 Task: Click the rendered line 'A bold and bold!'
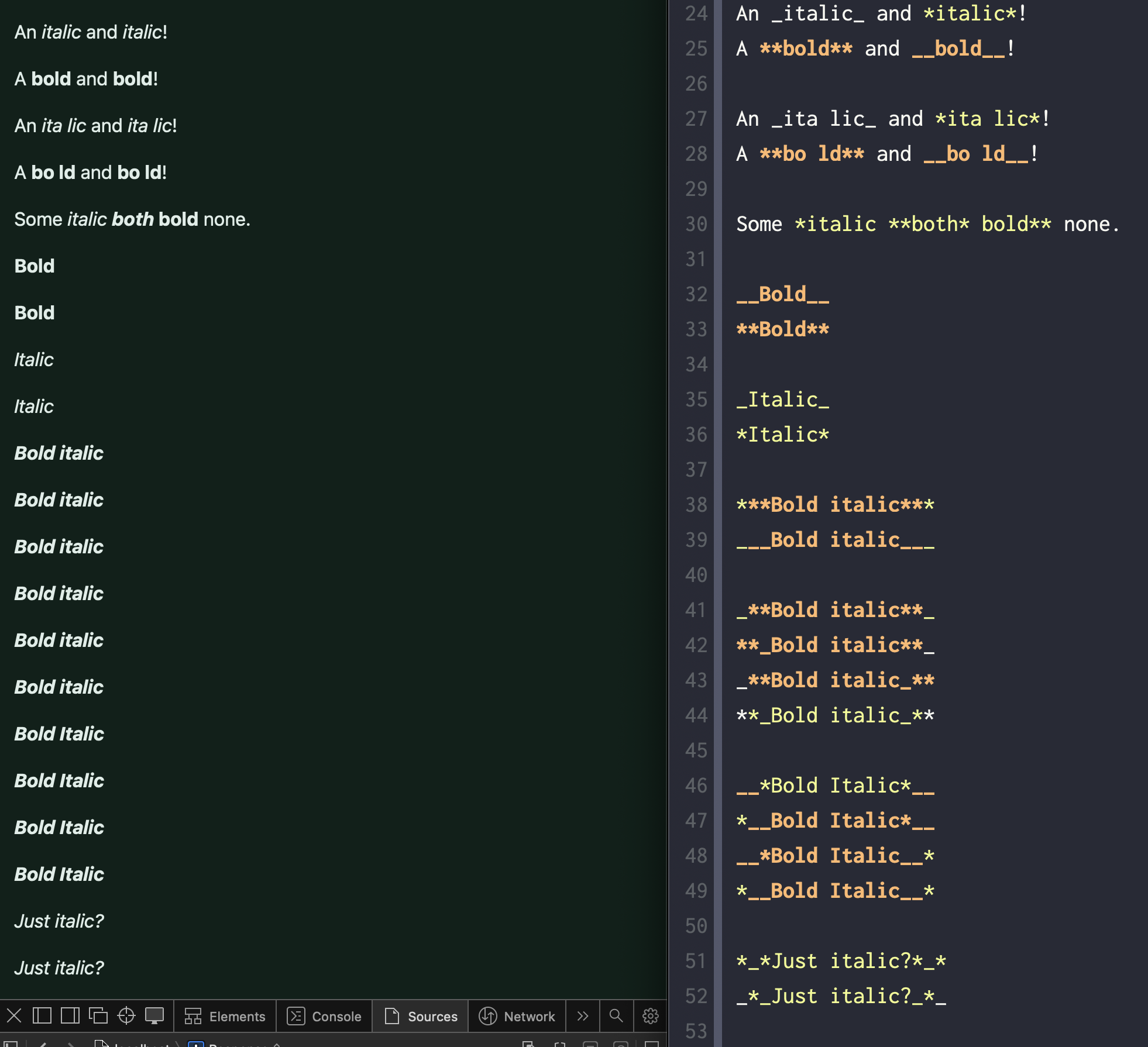pos(86,79)
